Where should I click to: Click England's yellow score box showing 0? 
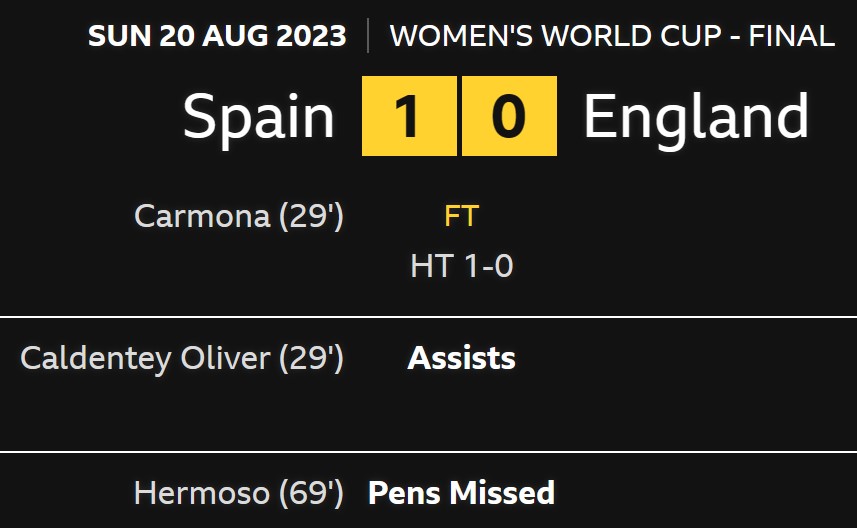(x=509, y=116)
